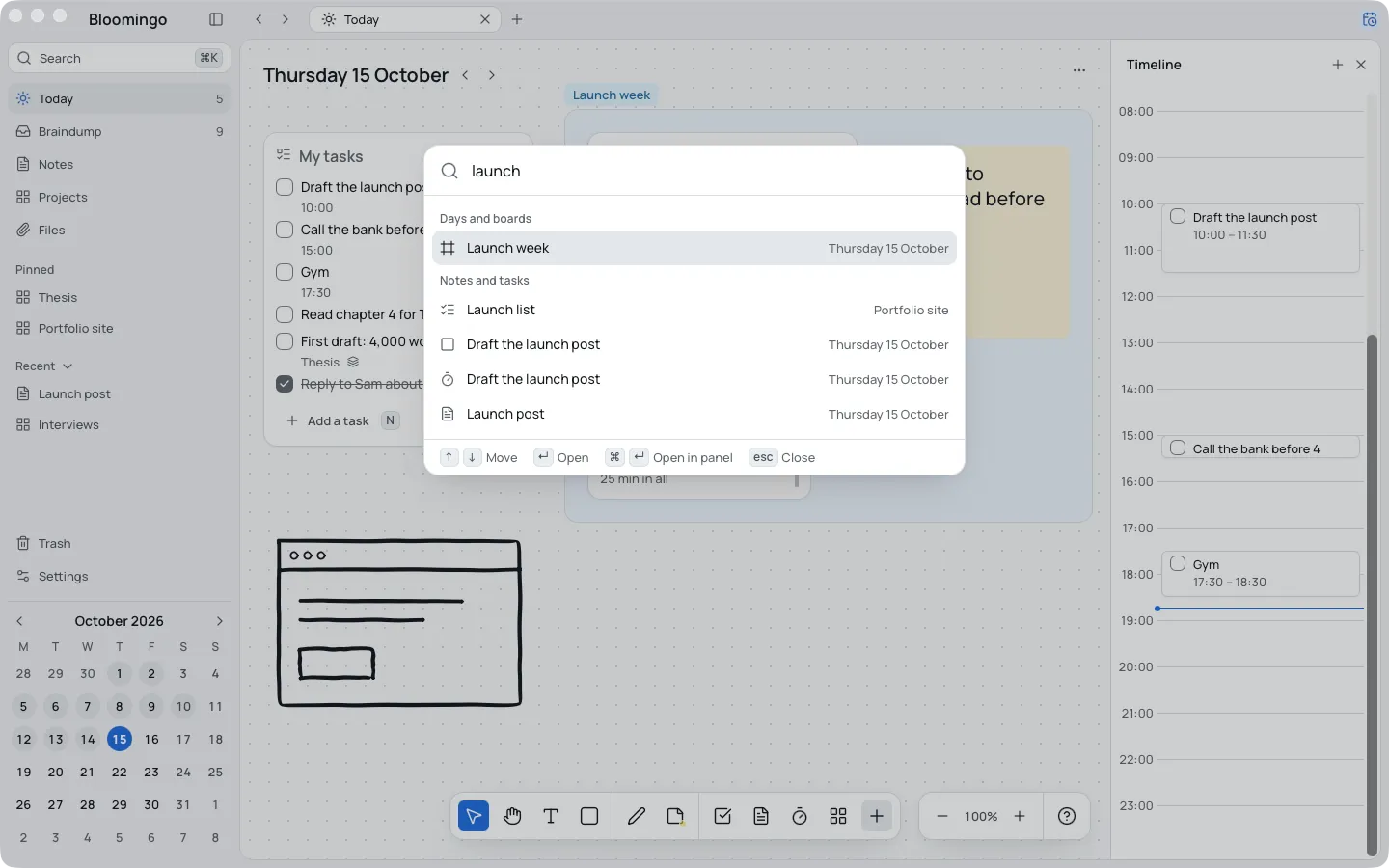The height and width of the screenshot is (868, 1389).
Task: Pick the rectangle shape tool
Action: 589,816
